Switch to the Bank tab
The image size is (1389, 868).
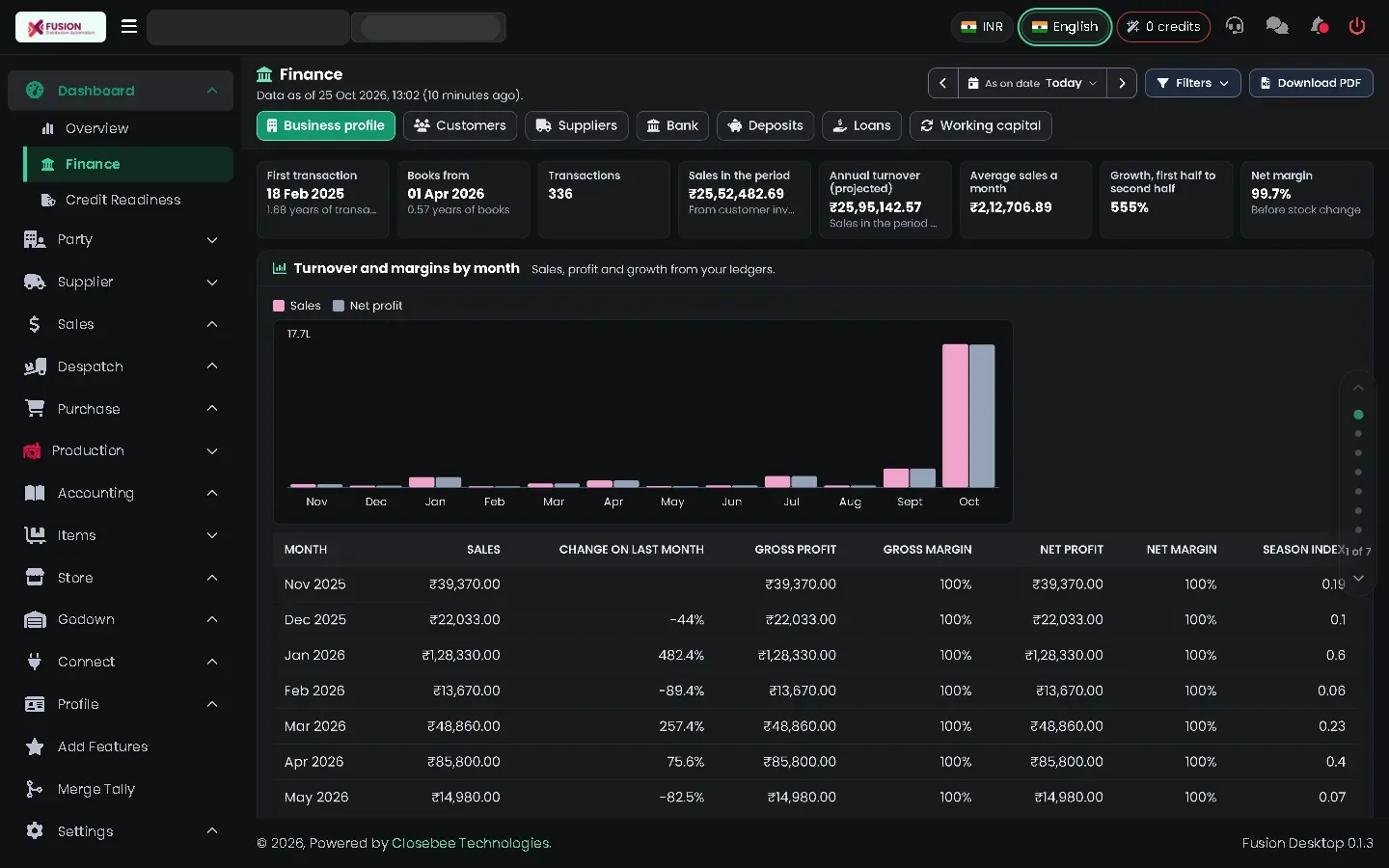point(672,125)
